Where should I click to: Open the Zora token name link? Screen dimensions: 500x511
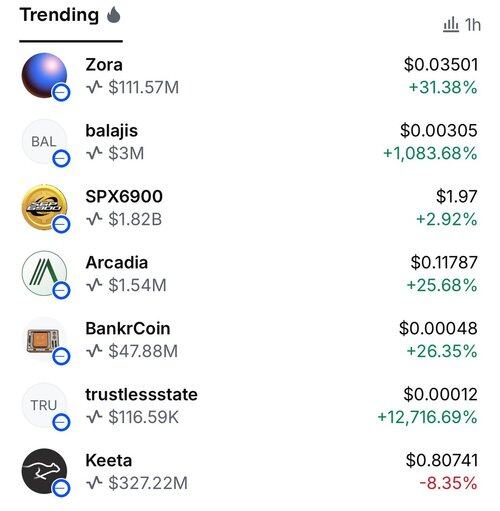pos(104,64)
